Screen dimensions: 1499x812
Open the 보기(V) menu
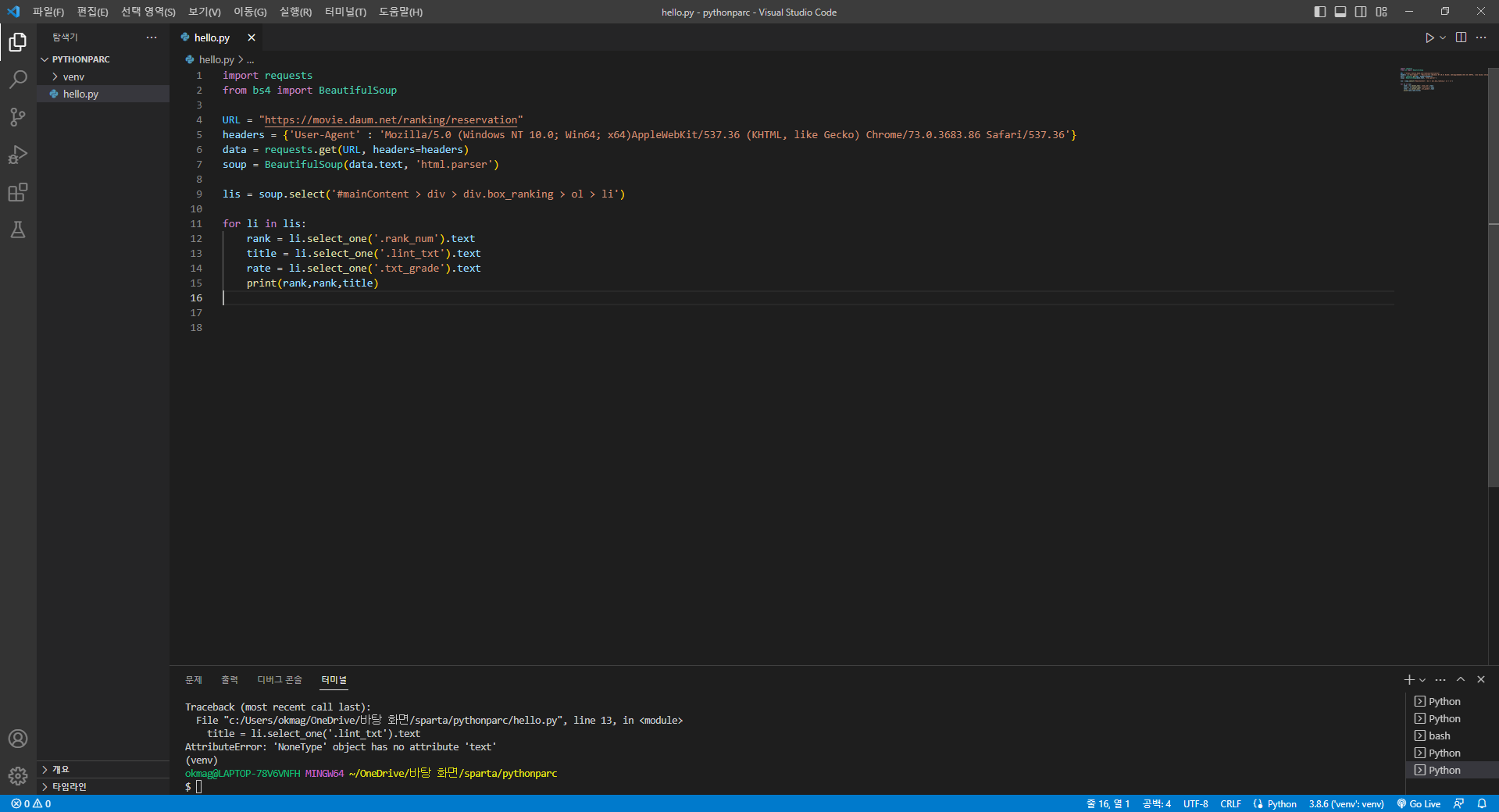(x=205, y=12)
